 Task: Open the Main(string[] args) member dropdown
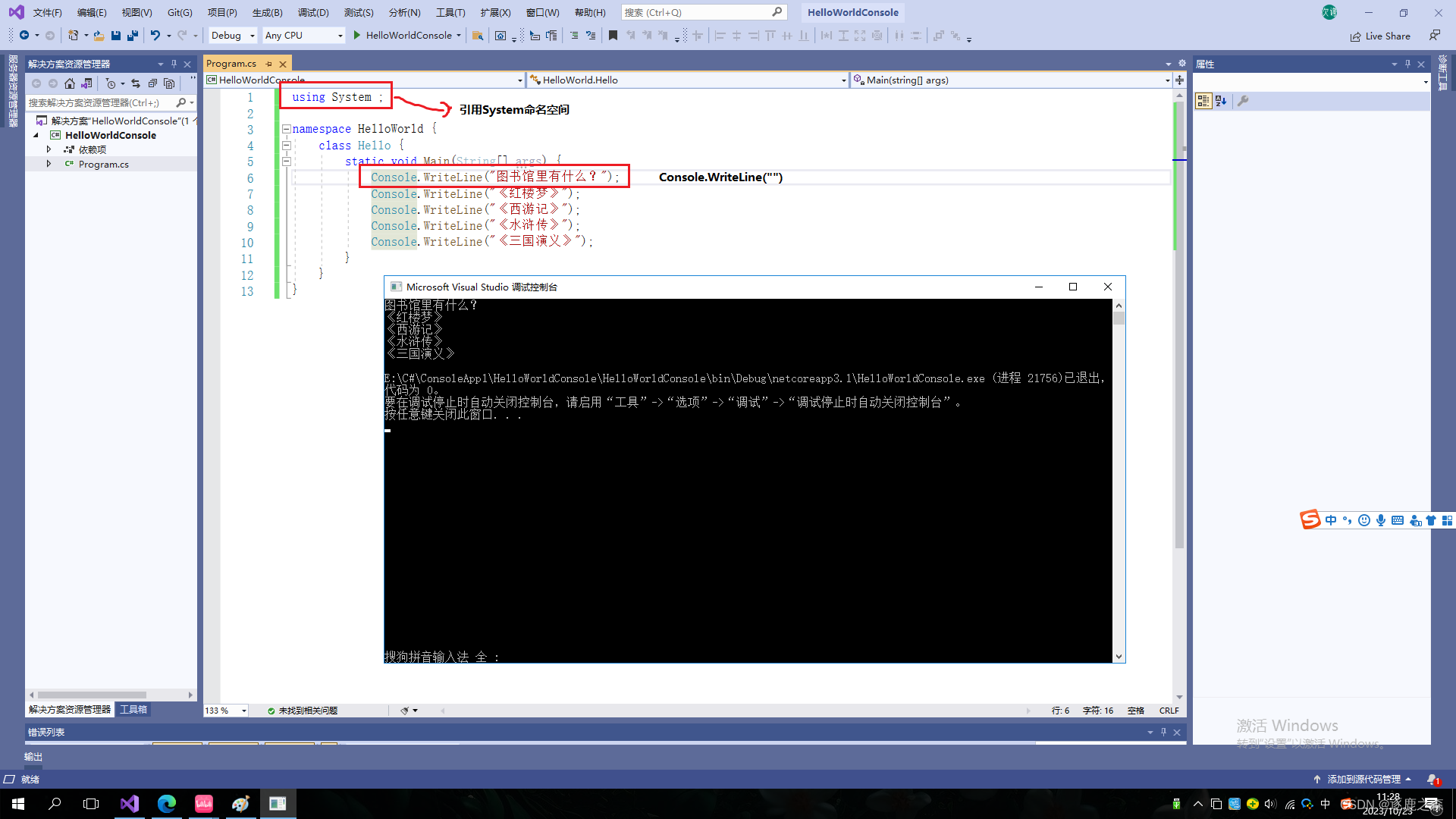(x=1012, y=80)
